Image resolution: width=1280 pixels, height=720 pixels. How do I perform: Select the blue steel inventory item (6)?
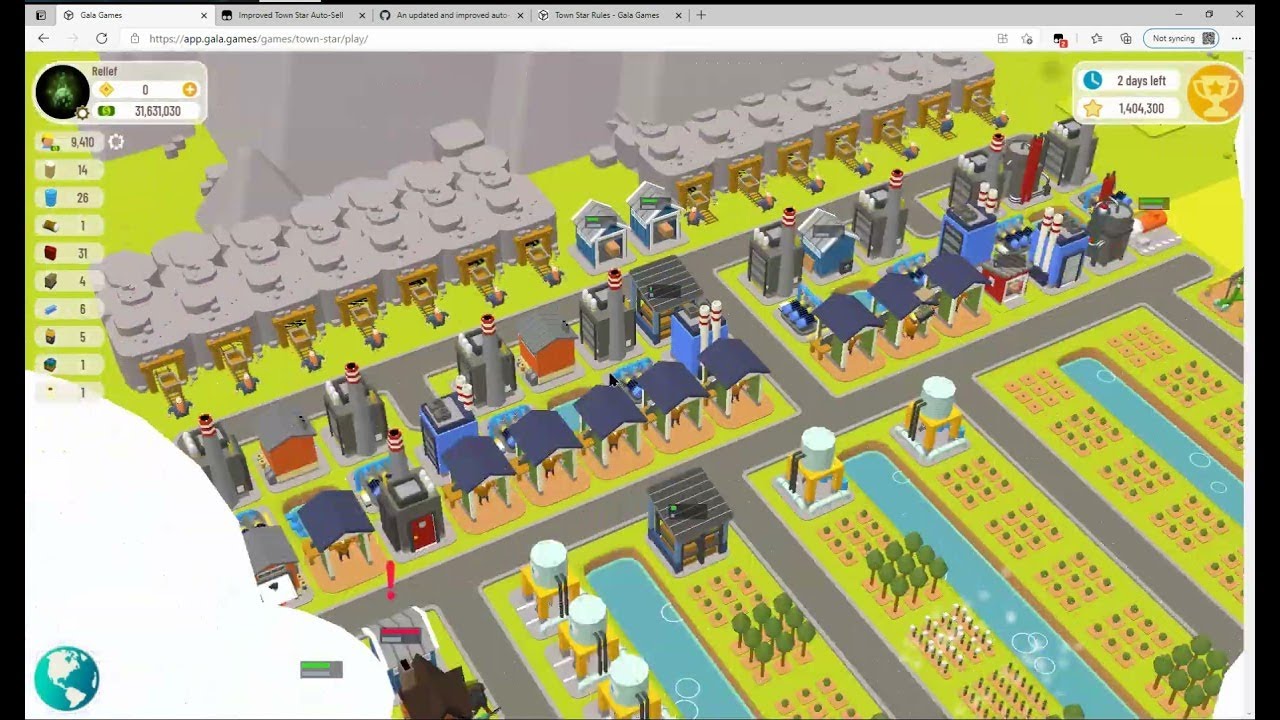(x=68, y=309)
